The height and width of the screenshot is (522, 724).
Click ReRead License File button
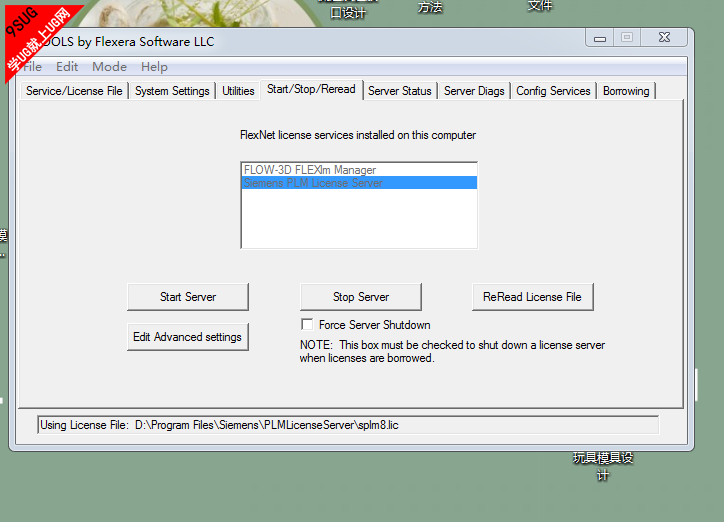point(532,297)
